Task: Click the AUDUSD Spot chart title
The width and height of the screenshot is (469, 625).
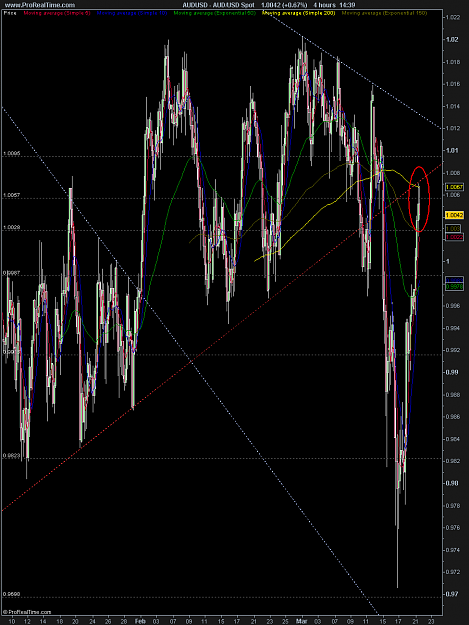Action: (x=218, y=5)
